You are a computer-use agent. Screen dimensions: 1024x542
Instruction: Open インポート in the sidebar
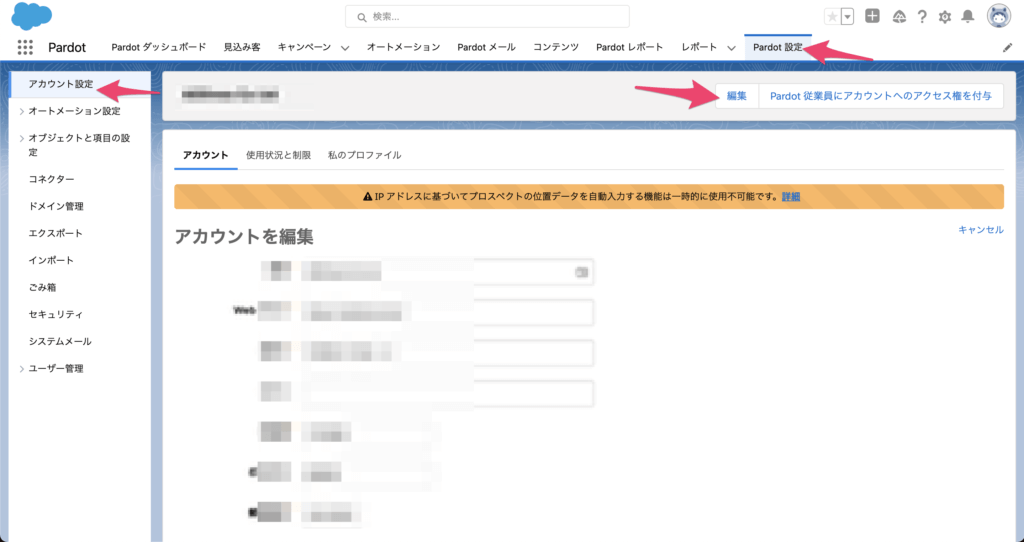tap(51, 260)
